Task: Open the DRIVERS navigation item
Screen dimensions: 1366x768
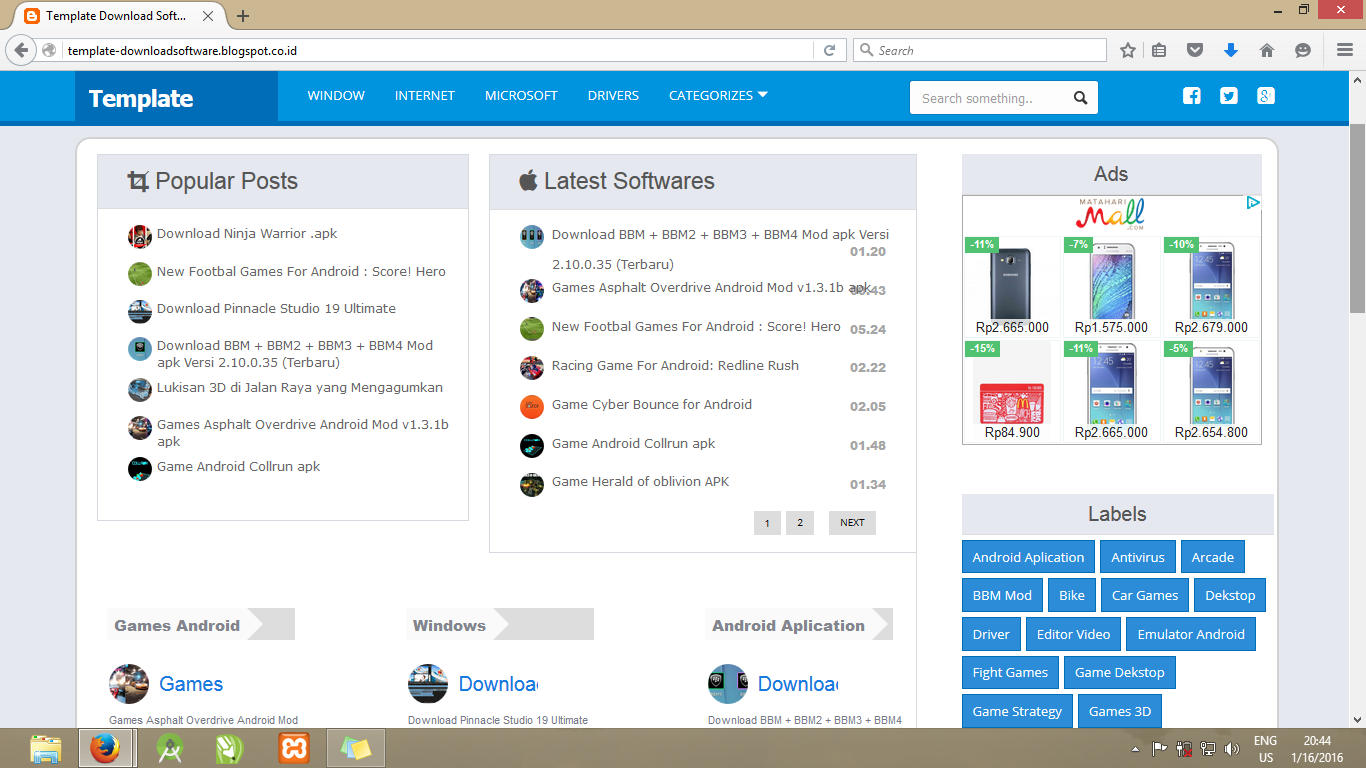Action: 613,95
